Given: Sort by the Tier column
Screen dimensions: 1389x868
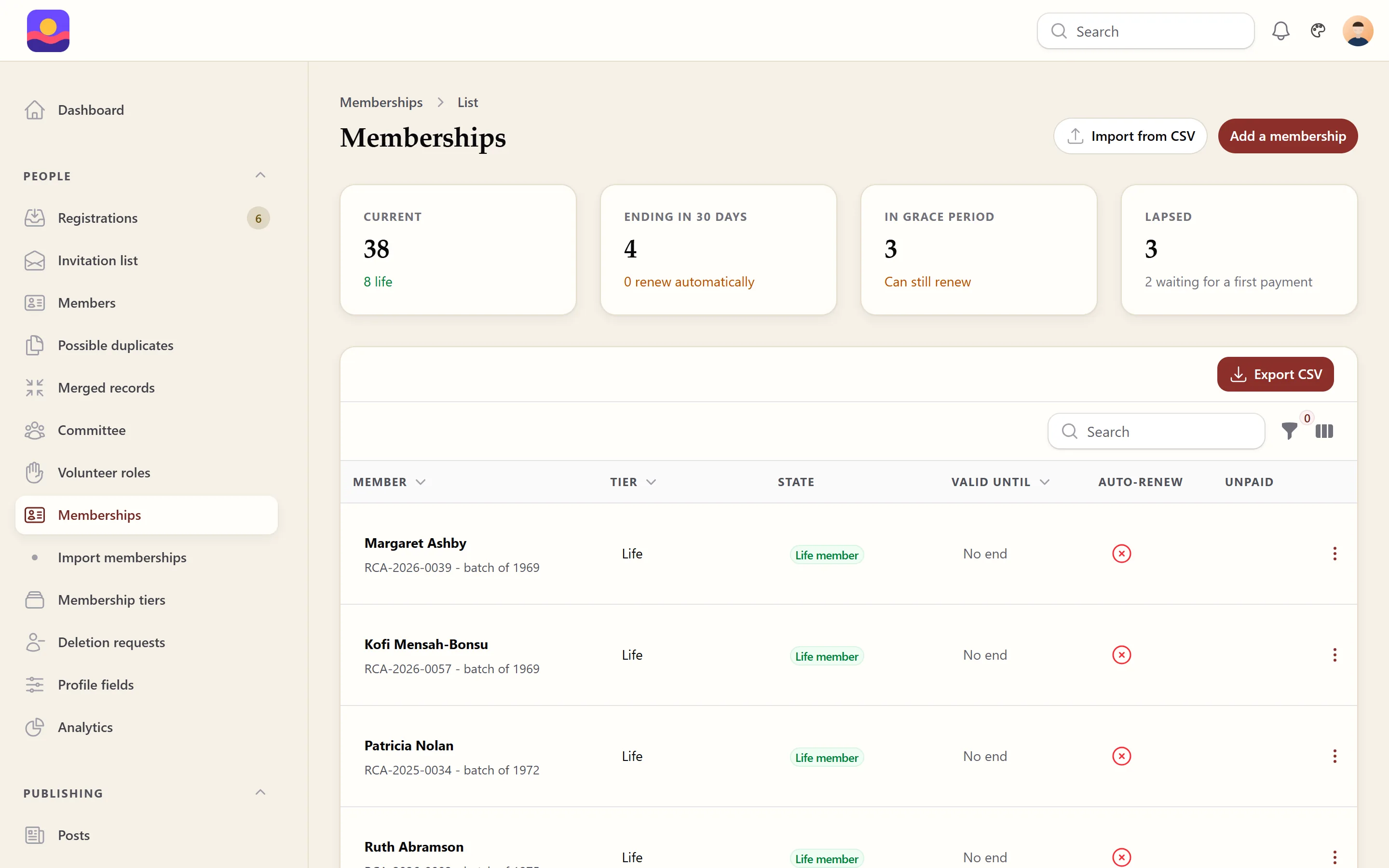Looking at the screenshot, I should (632, 482).
